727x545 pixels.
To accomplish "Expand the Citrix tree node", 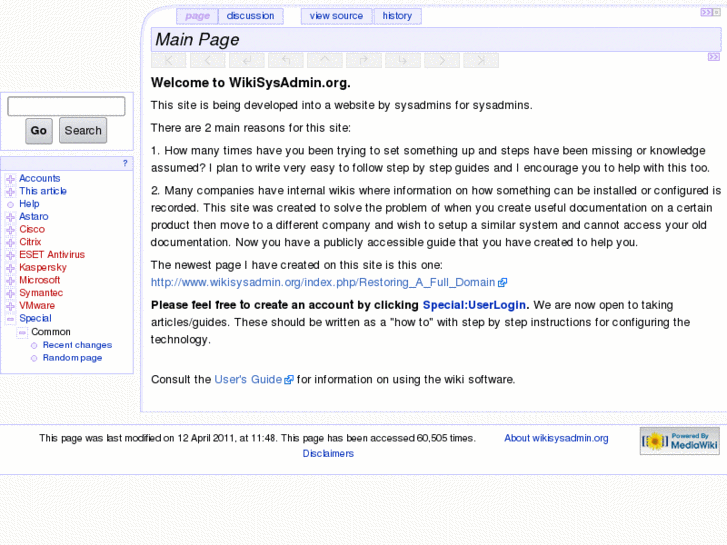I will click(x=10, y=243).
